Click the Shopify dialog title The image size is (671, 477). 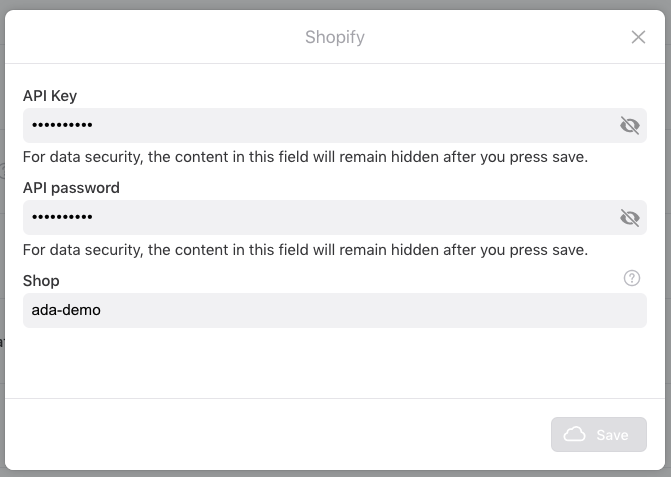334,37
